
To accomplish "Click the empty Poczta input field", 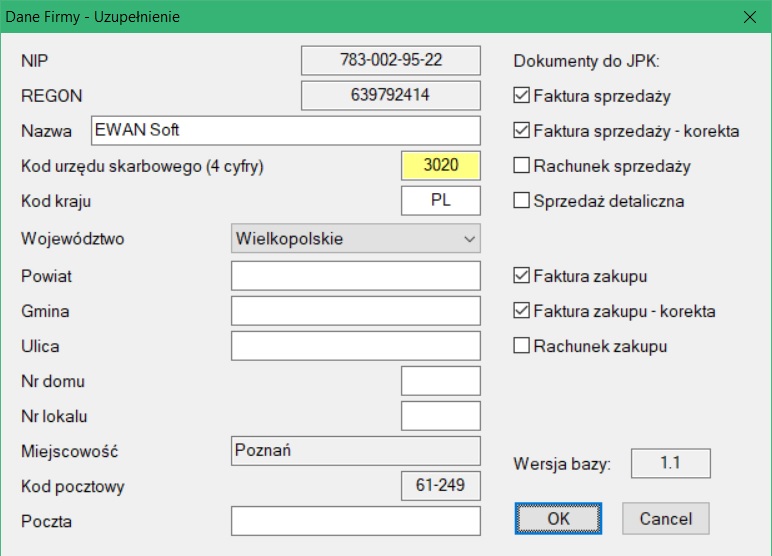I will 355,521.
